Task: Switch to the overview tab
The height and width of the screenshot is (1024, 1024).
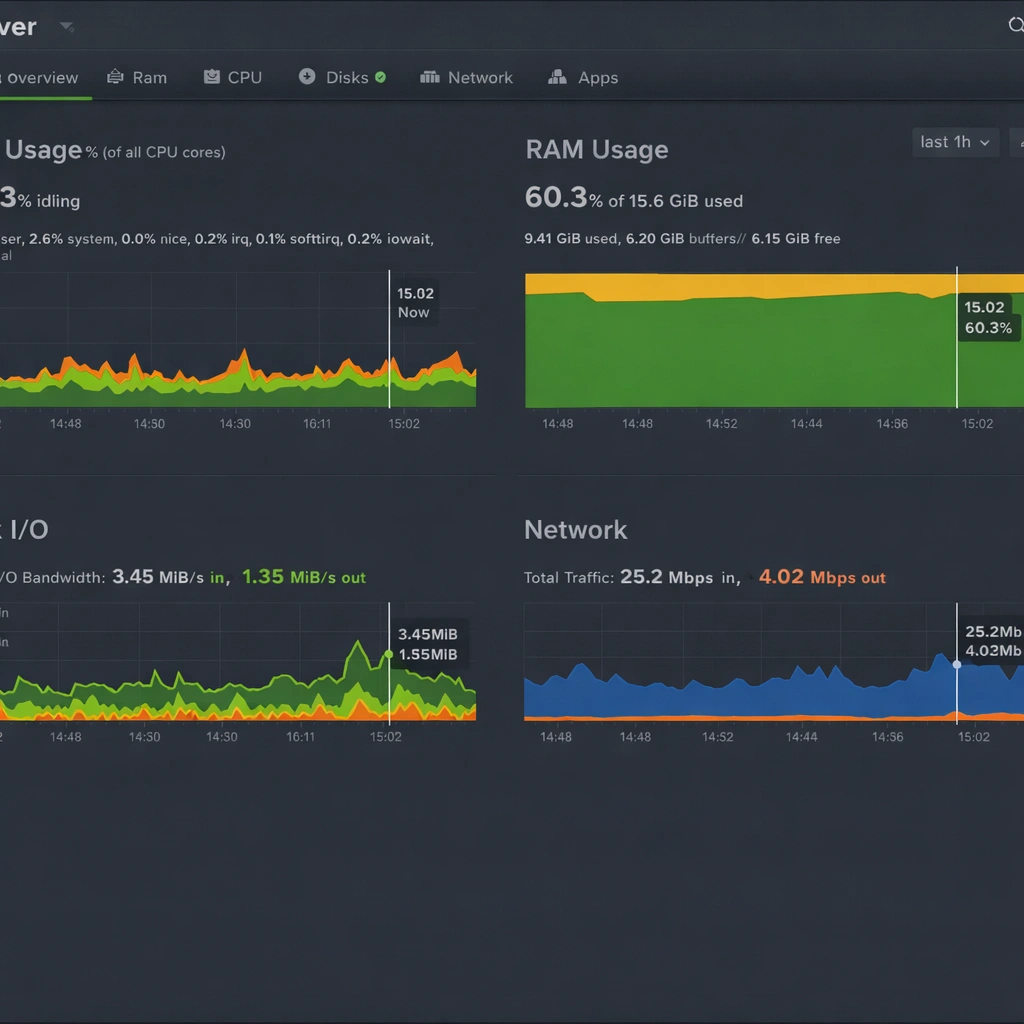Action: point(42,78)
